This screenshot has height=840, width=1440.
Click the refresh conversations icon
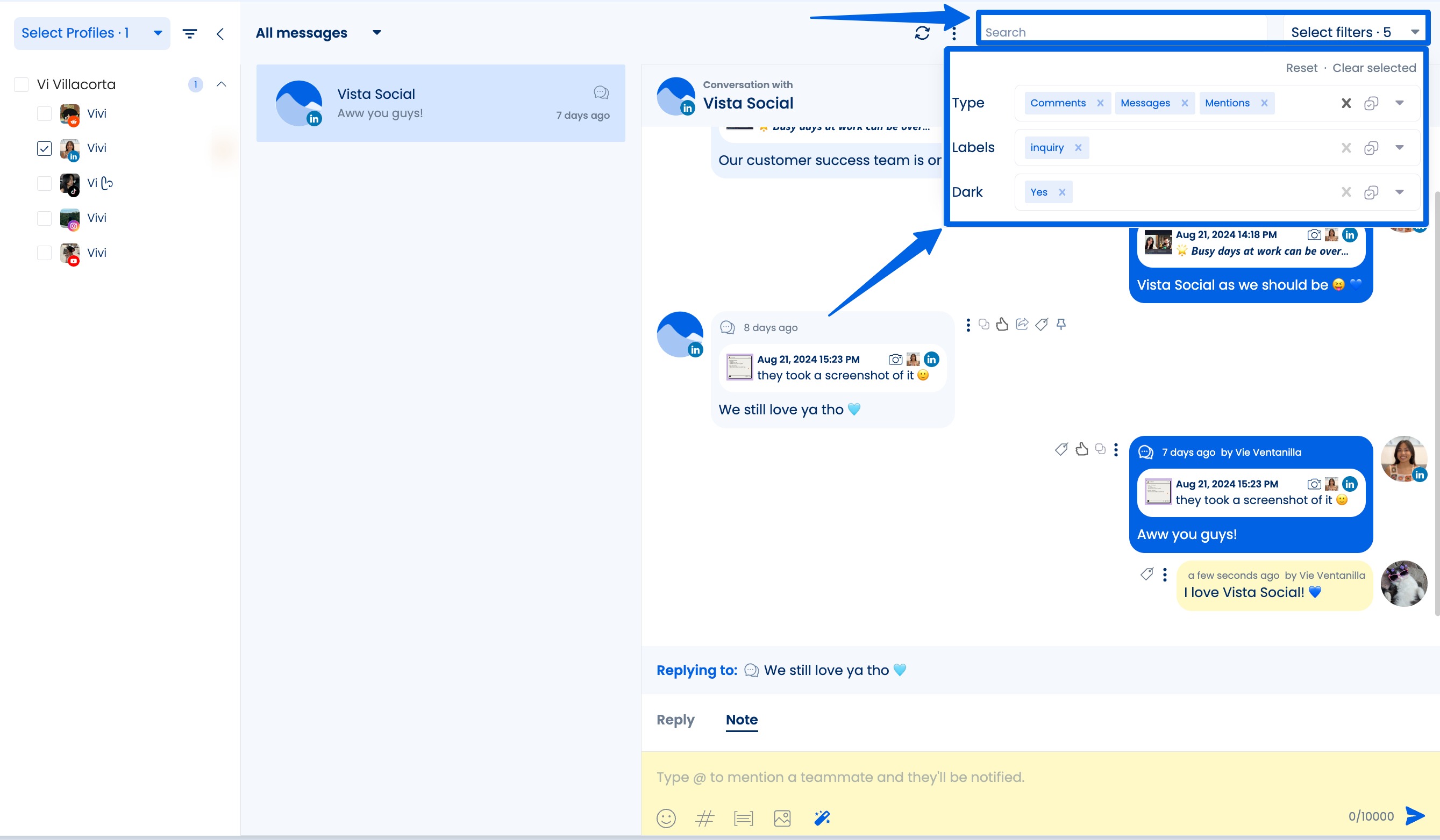(x=922, y=33)
